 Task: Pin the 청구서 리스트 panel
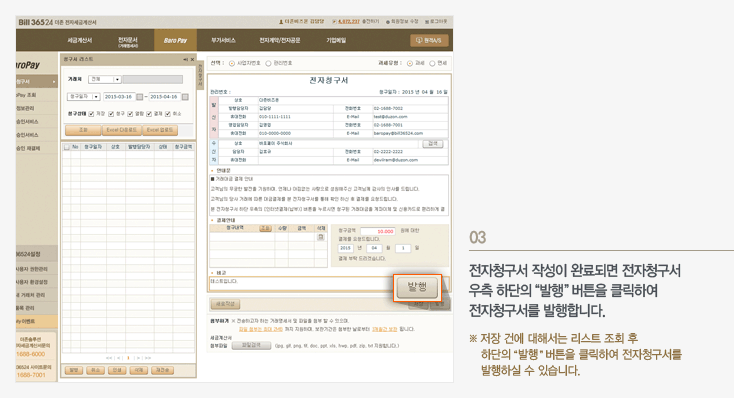click(x=185, y=59)
